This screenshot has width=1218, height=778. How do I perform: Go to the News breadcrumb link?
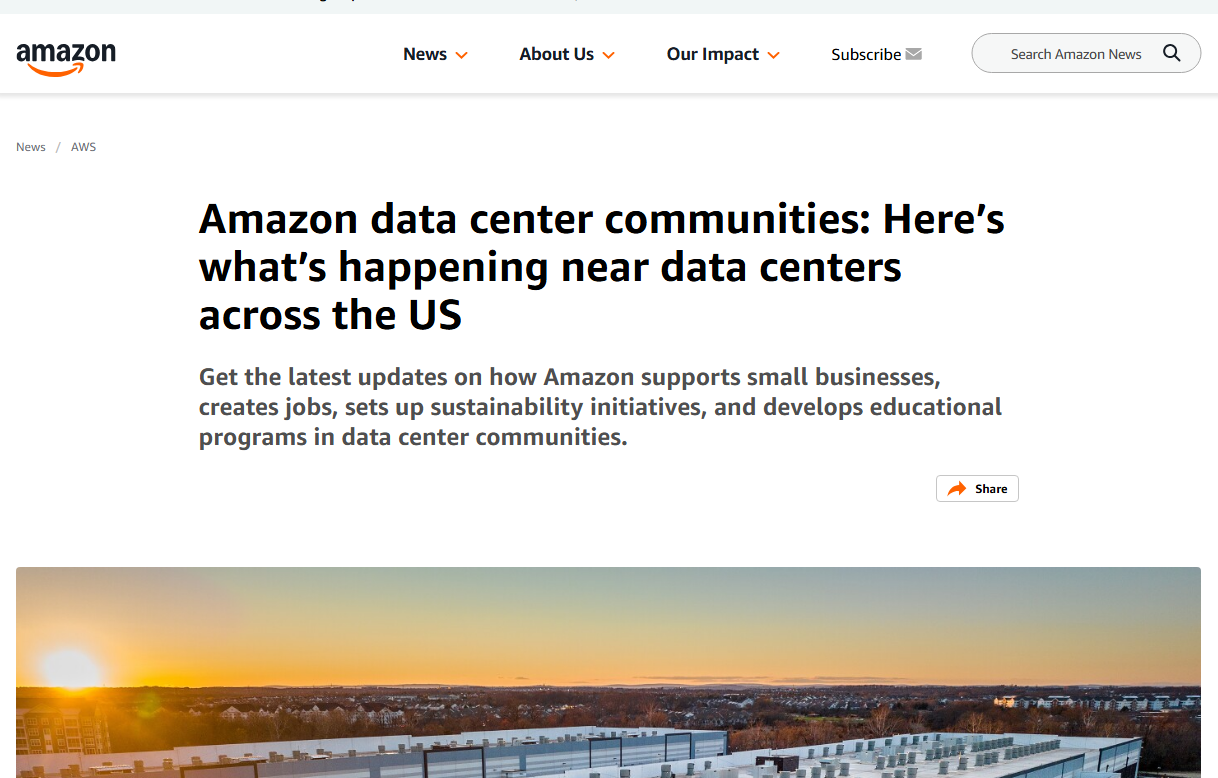[31, 147]
